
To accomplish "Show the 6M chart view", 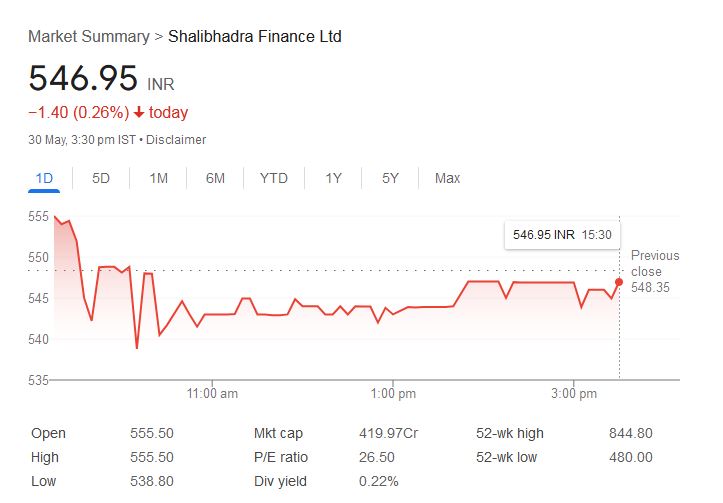I will (x=215, y=178).
